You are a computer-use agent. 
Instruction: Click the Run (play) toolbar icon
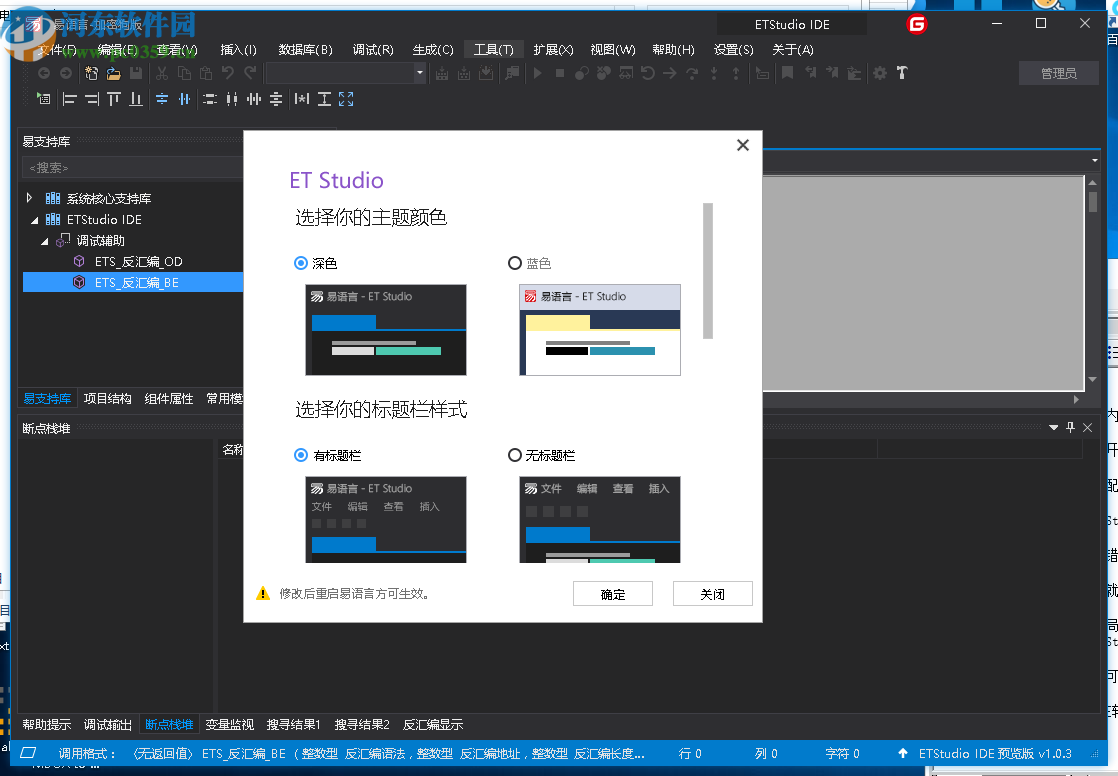(538, 73)
